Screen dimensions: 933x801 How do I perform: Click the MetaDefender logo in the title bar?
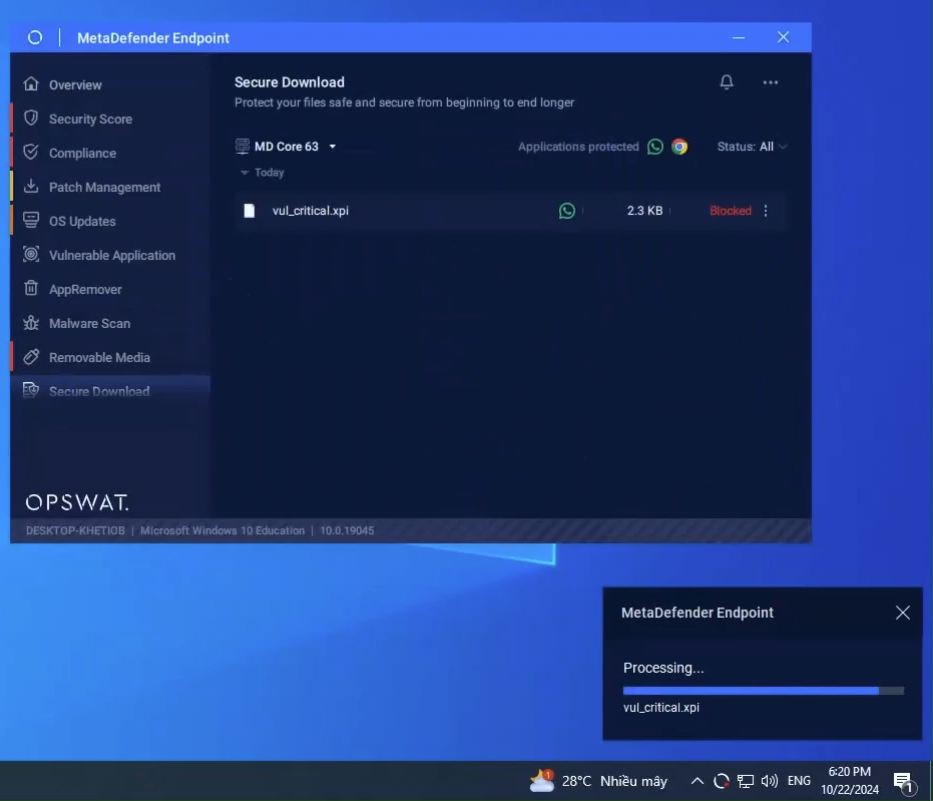coord(35,37)
